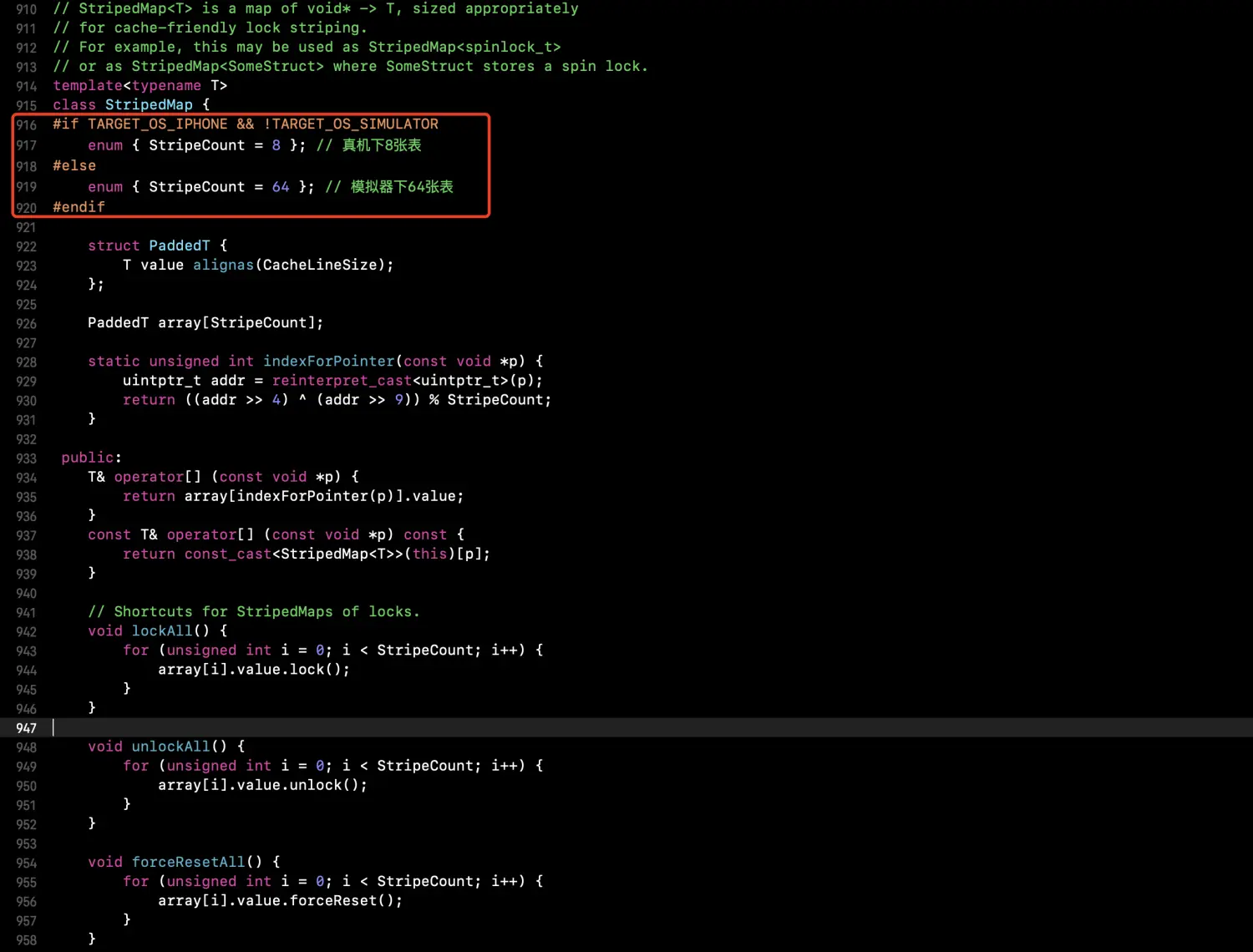Screen dimensions: 1253x952
Task: Click const_cast on line 938
Action: pyautogui.click(x=227, y=554)
